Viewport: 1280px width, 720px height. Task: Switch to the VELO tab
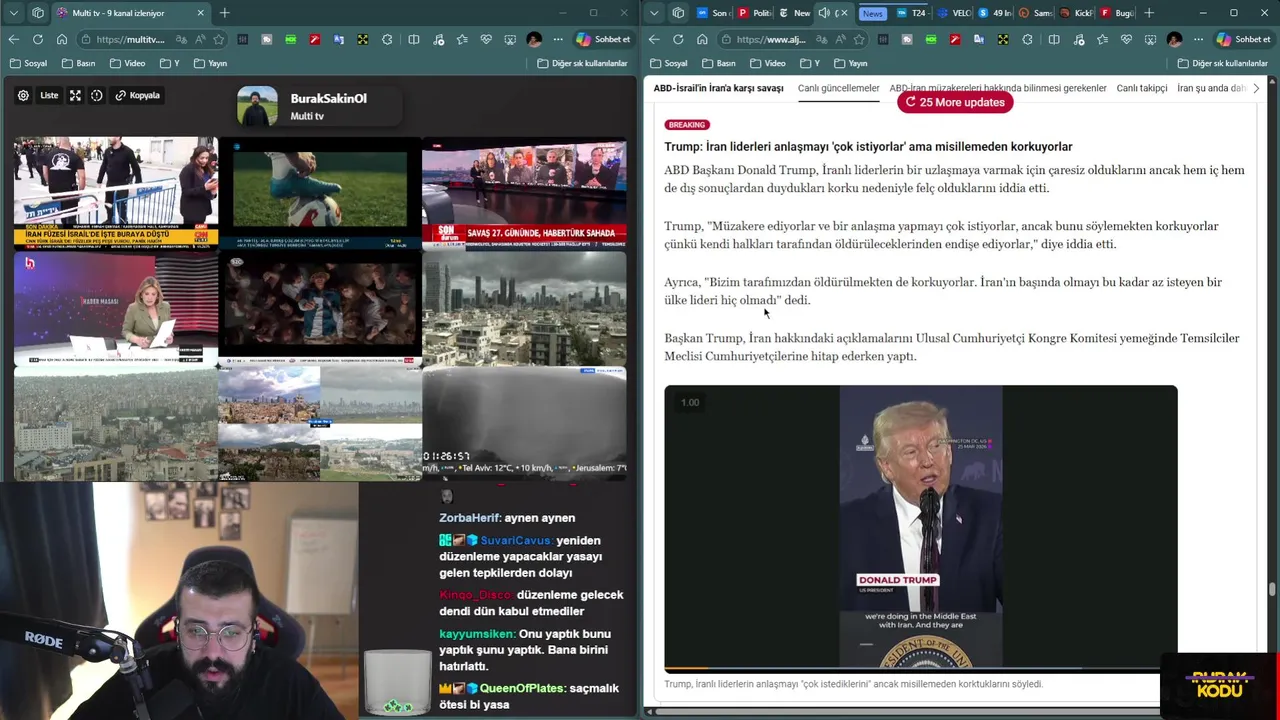click(x=954, y=13)
